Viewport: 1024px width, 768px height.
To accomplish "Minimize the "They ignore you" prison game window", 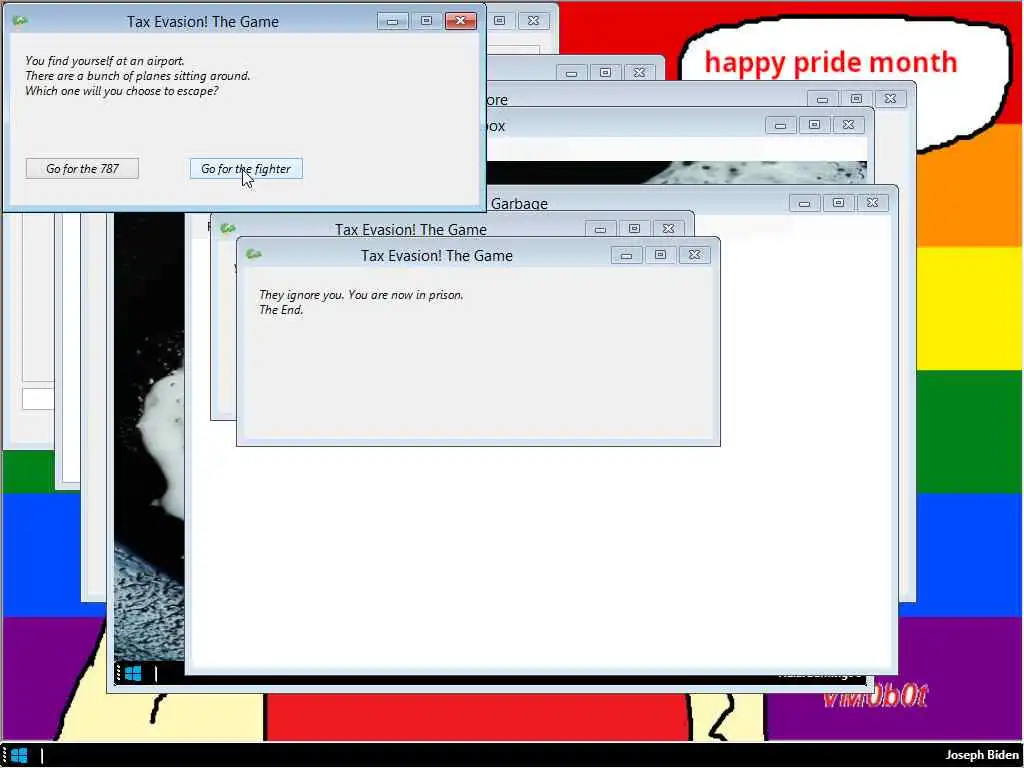I will click(626, 255).
